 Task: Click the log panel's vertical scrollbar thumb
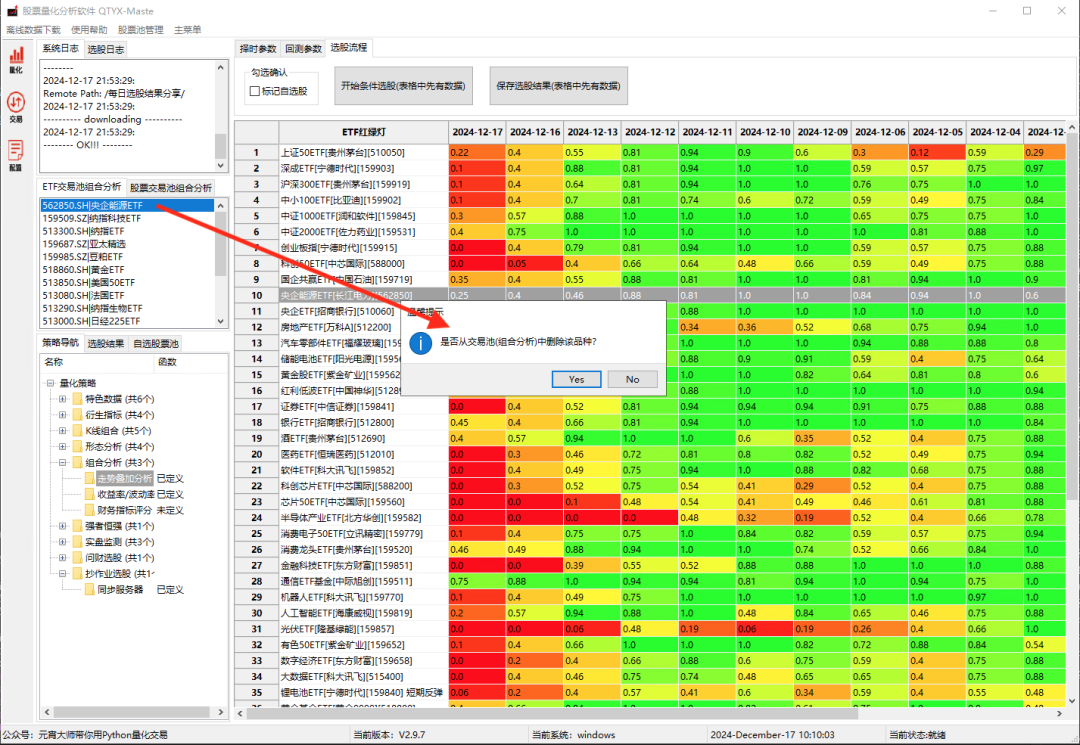[220, 146]
